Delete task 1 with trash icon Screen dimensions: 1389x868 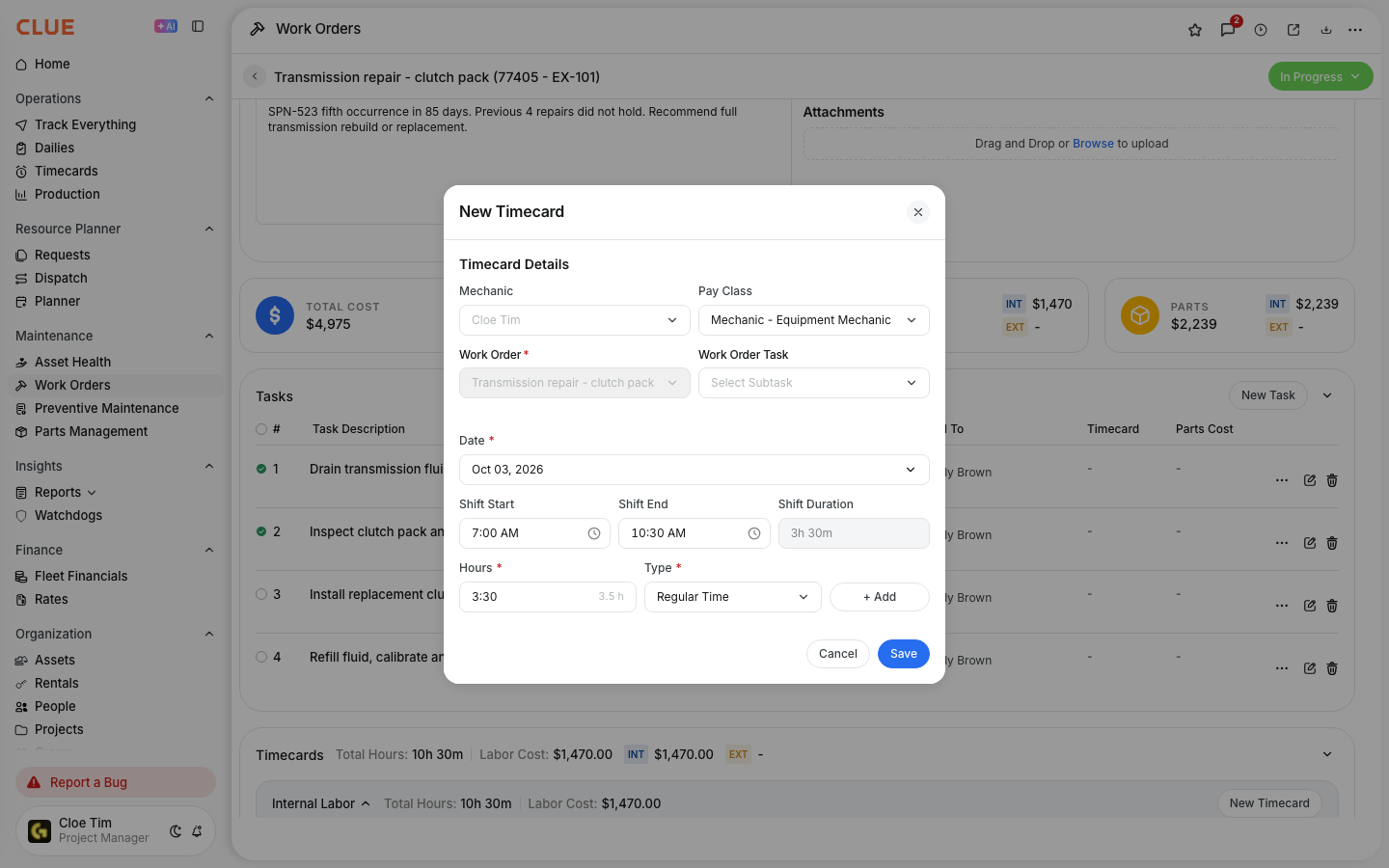click(x=1332, y=480)
